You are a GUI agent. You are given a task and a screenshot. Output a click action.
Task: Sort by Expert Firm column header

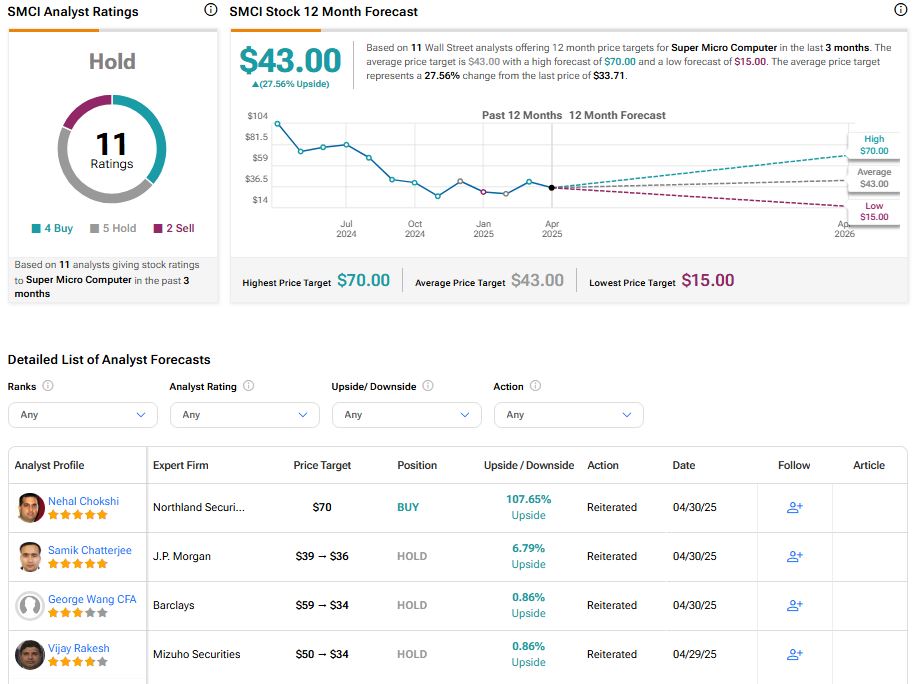click(181, 465)
